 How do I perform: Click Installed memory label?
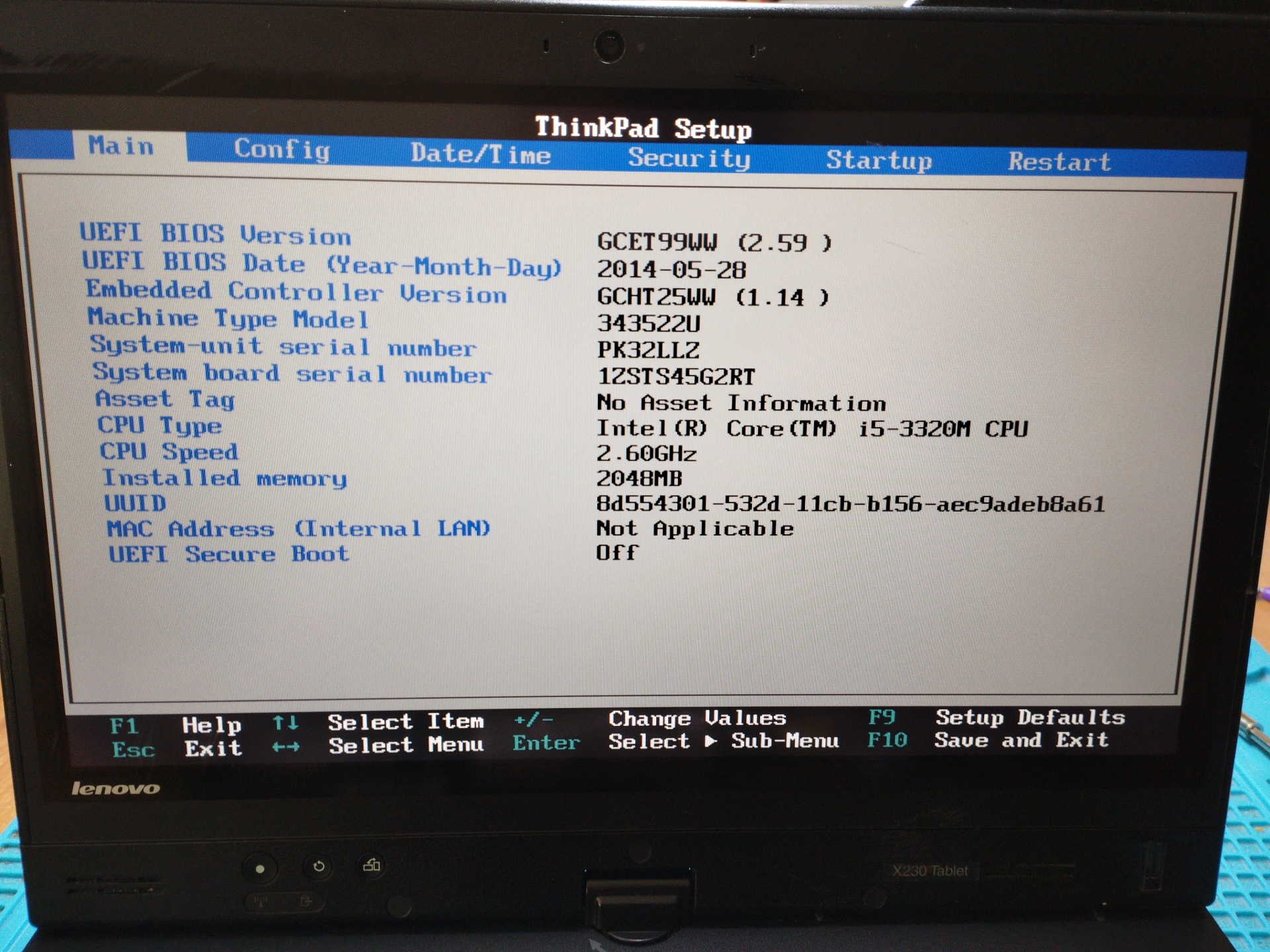224,478
